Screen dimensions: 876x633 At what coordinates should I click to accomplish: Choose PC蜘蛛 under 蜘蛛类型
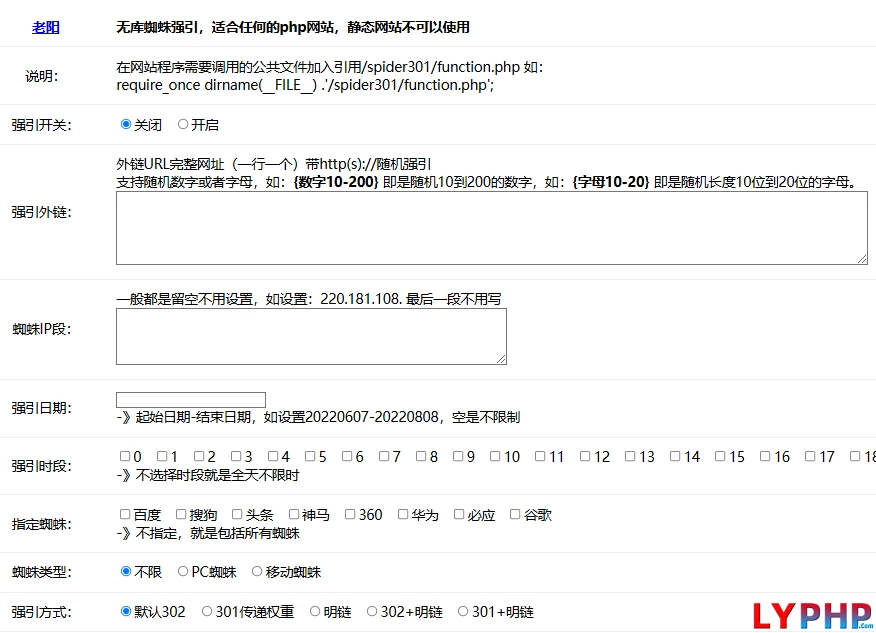[x=183, y=573]
